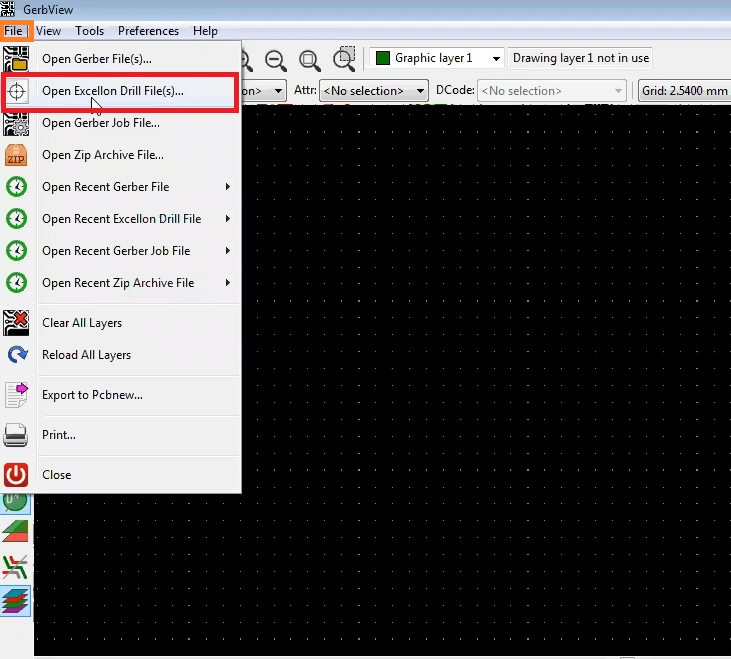
Task: Click the GerbView application icon in title bar
Action: tap(8, 8)
